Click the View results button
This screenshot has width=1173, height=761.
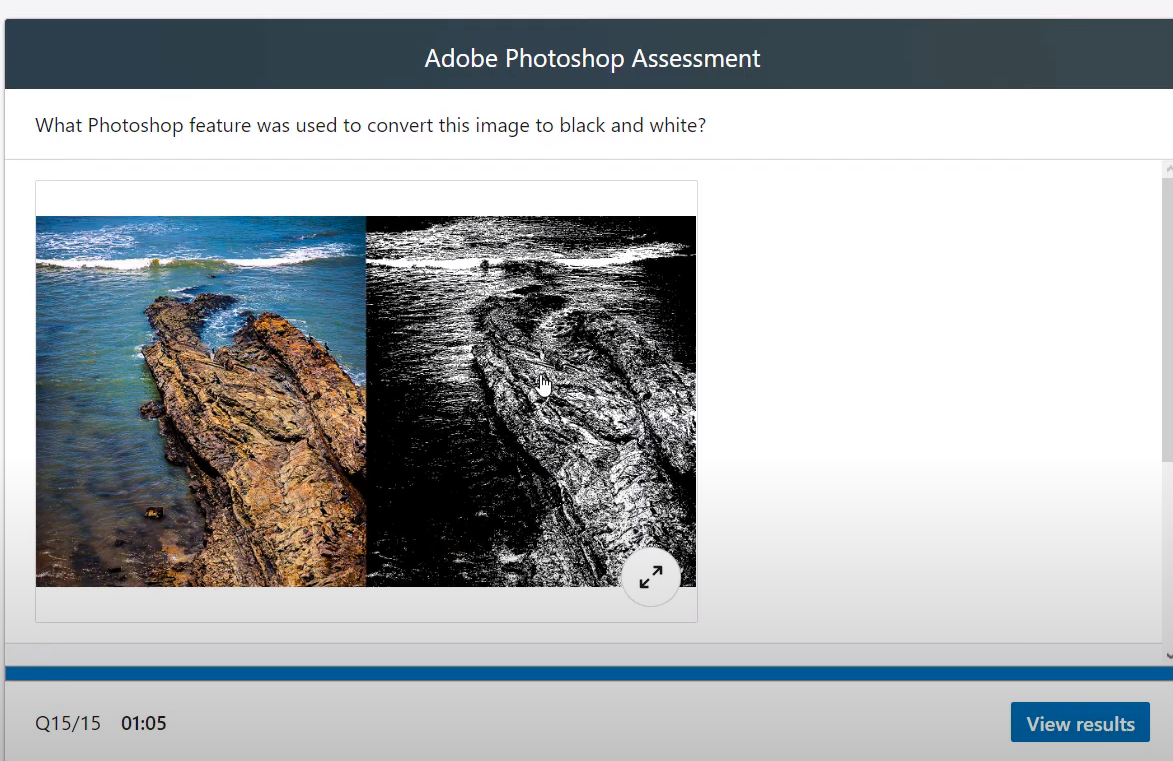(x=1080, y=722)
